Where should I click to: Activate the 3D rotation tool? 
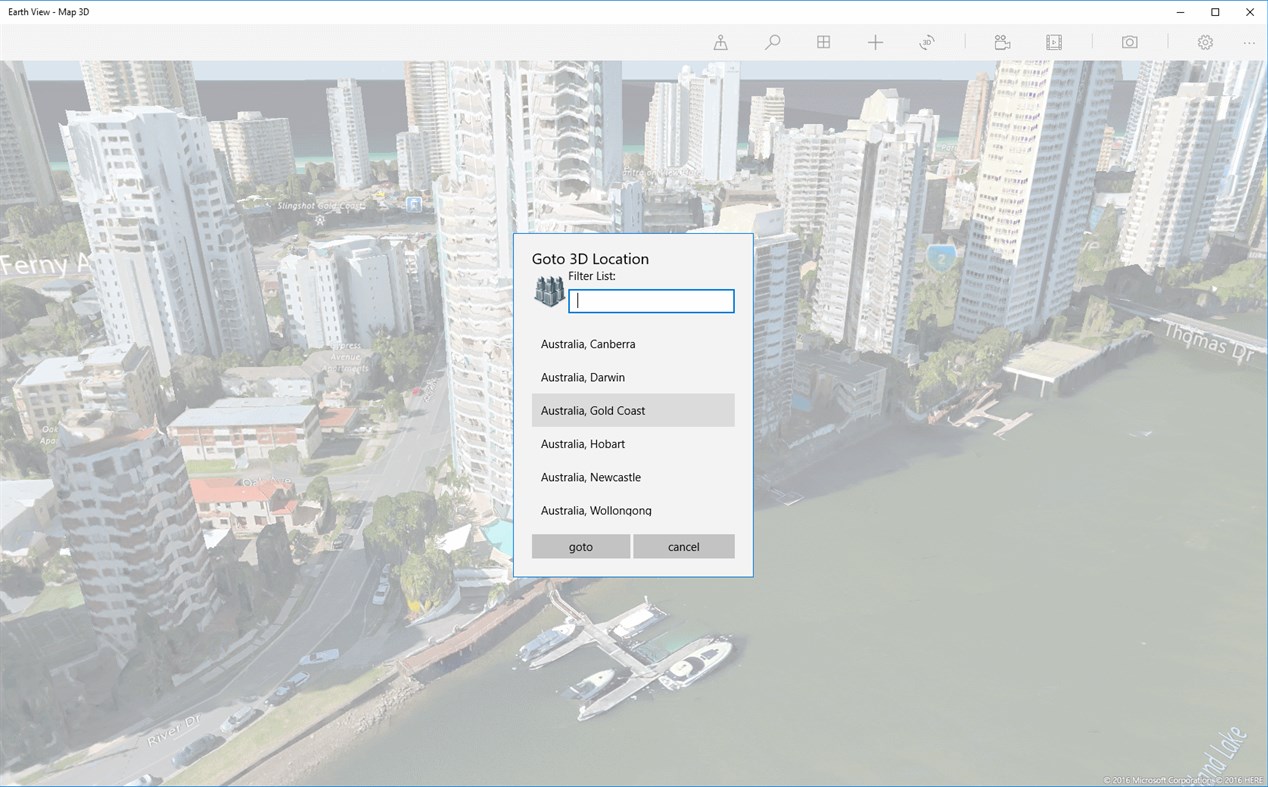coord(927,42)
